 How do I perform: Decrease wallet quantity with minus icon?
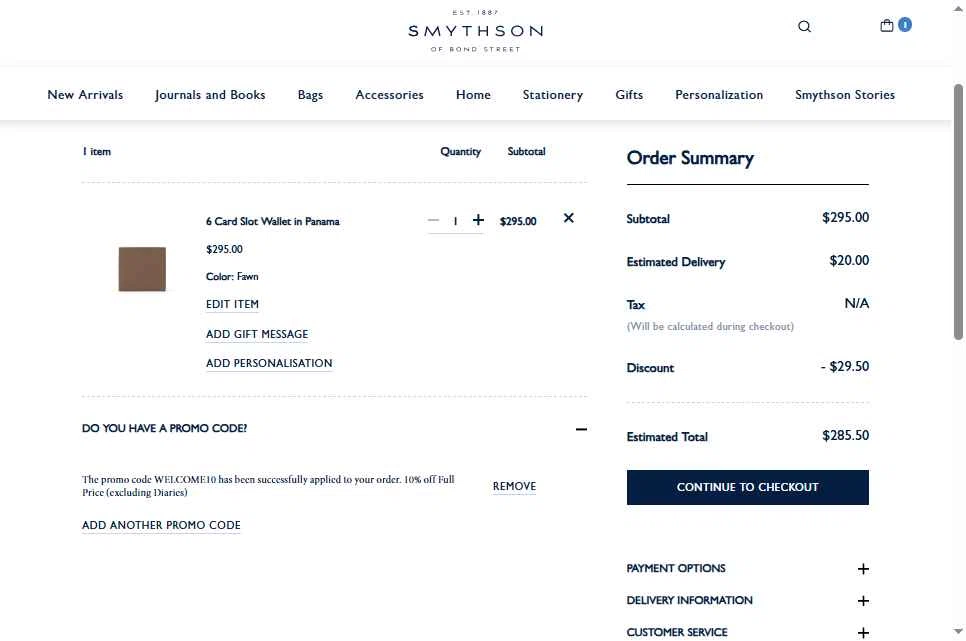[433, 220]
